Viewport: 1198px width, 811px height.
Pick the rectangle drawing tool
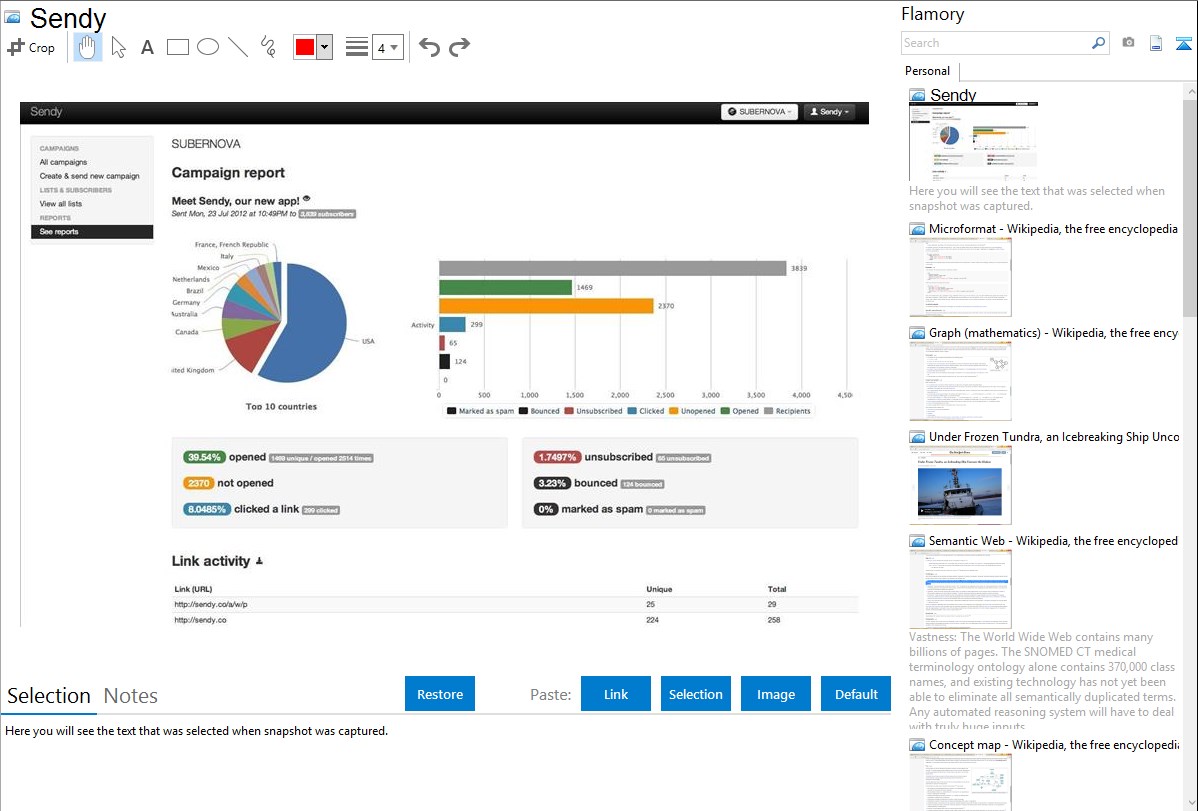tap(177, 47)
